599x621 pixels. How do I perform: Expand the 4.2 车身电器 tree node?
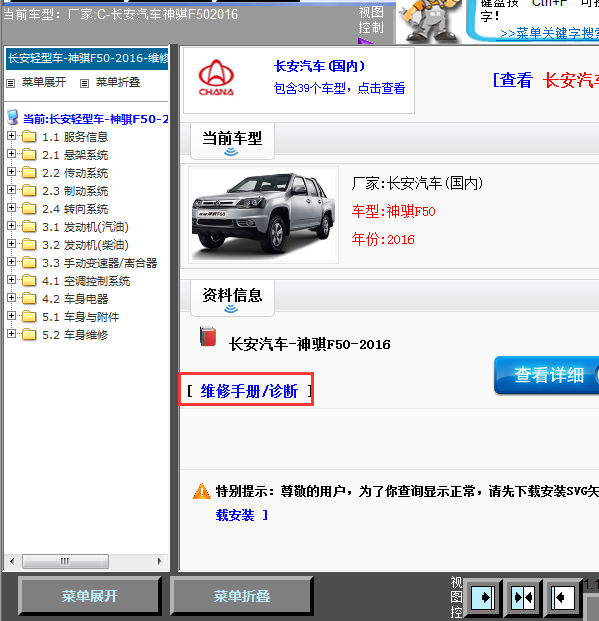pyautogui.click(x=11, y=298)
